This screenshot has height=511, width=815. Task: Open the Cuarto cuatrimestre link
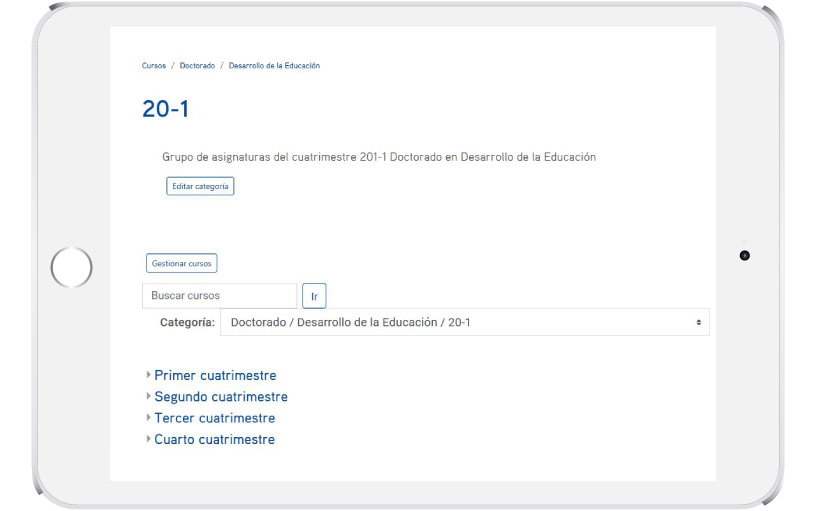tap(215, 439)
